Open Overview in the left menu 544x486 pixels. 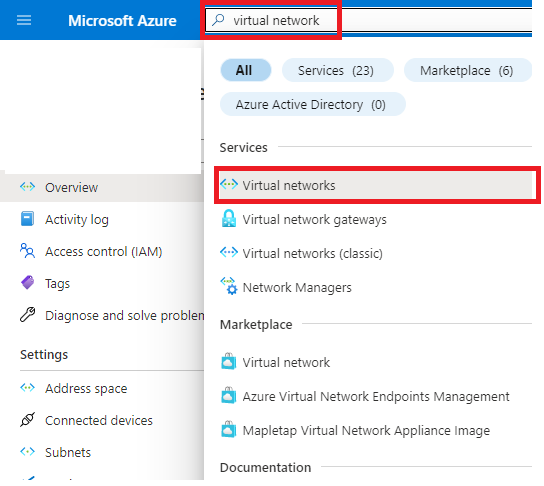(102, 187)
